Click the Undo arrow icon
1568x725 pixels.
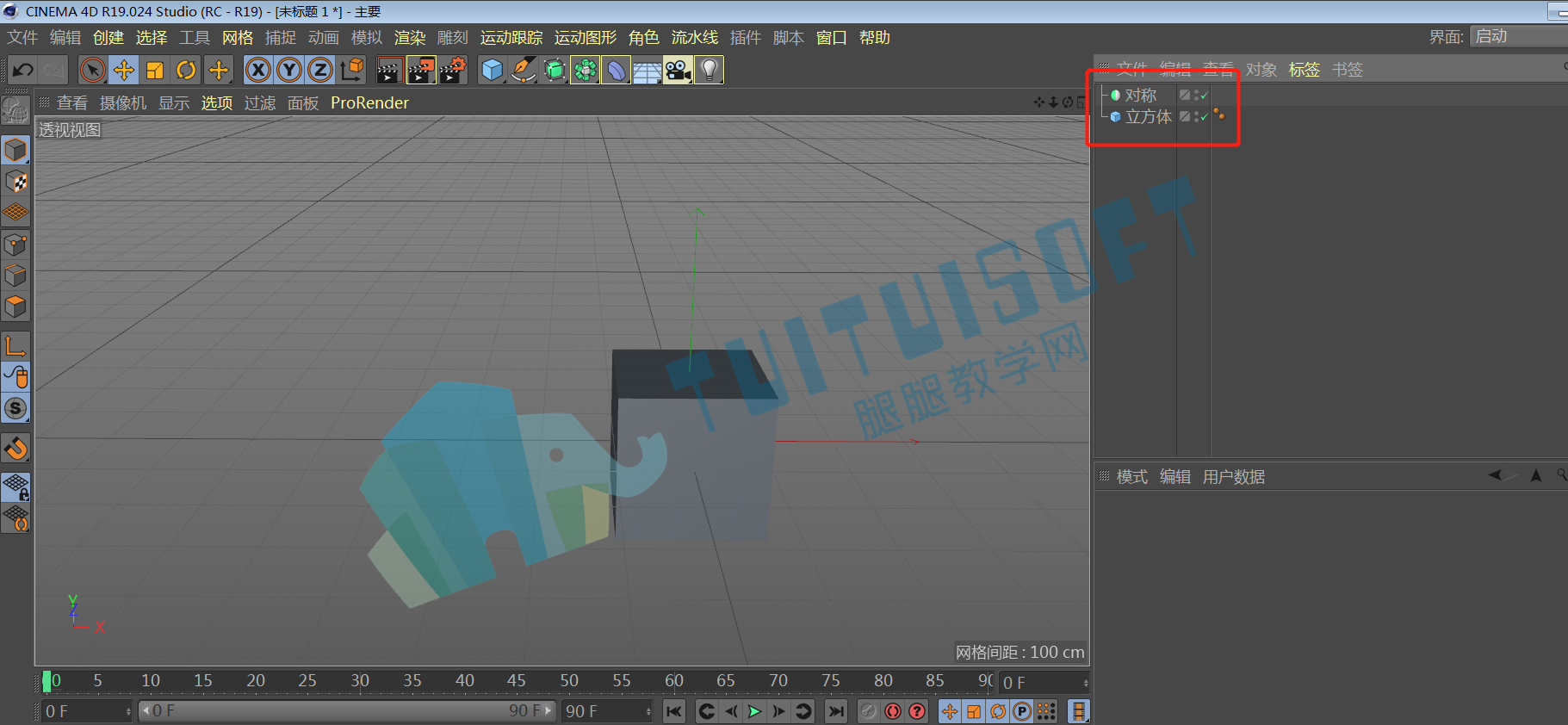(23, 70)
